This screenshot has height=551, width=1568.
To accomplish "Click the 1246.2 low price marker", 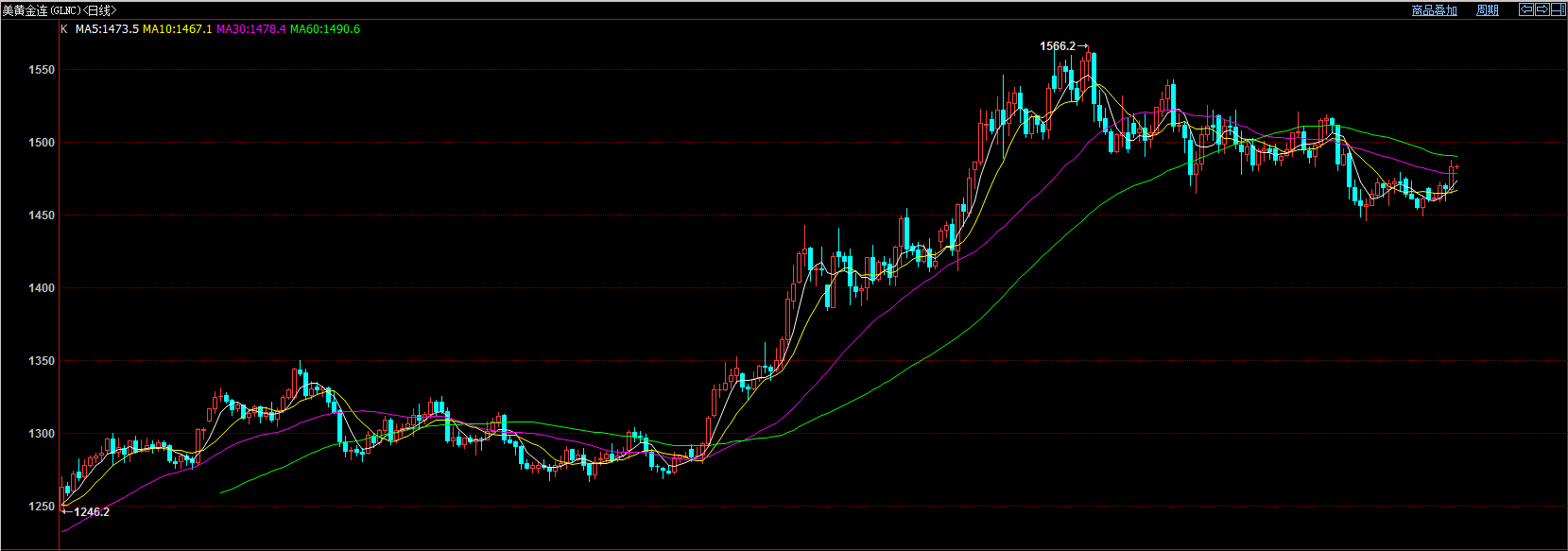I will click(92, 512).
